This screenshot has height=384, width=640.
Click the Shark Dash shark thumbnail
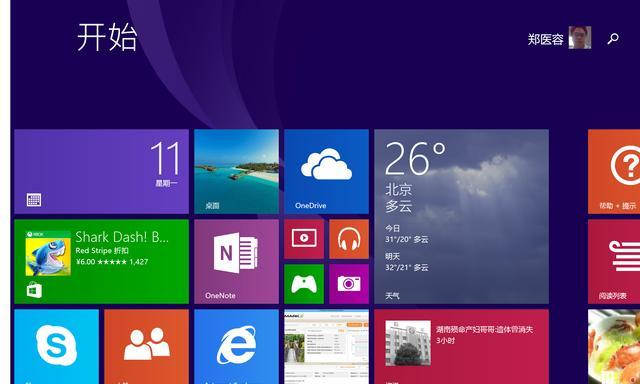click(x=48, y=253)
